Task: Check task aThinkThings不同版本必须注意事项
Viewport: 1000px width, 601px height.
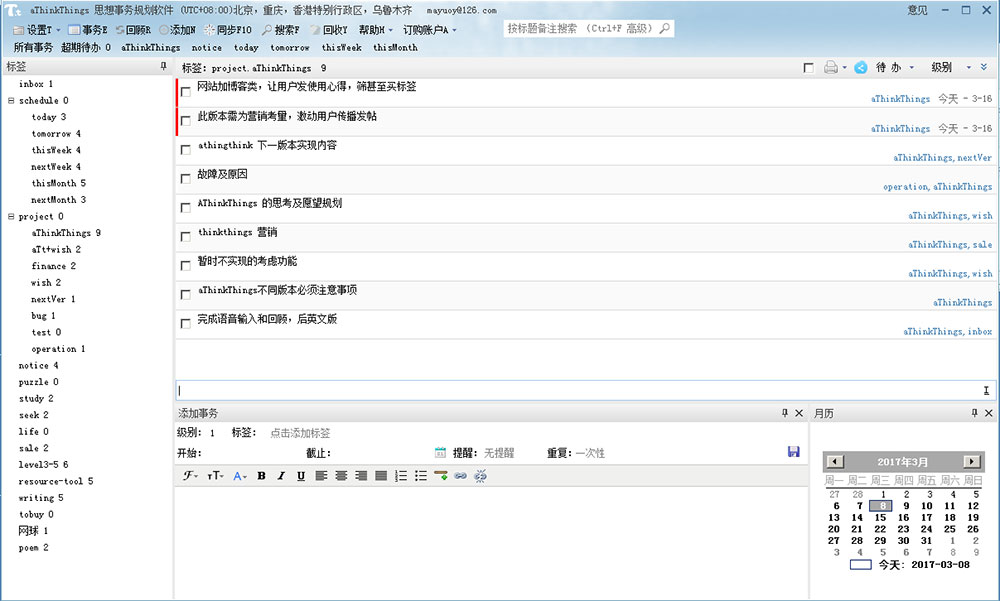Action: 186,295
